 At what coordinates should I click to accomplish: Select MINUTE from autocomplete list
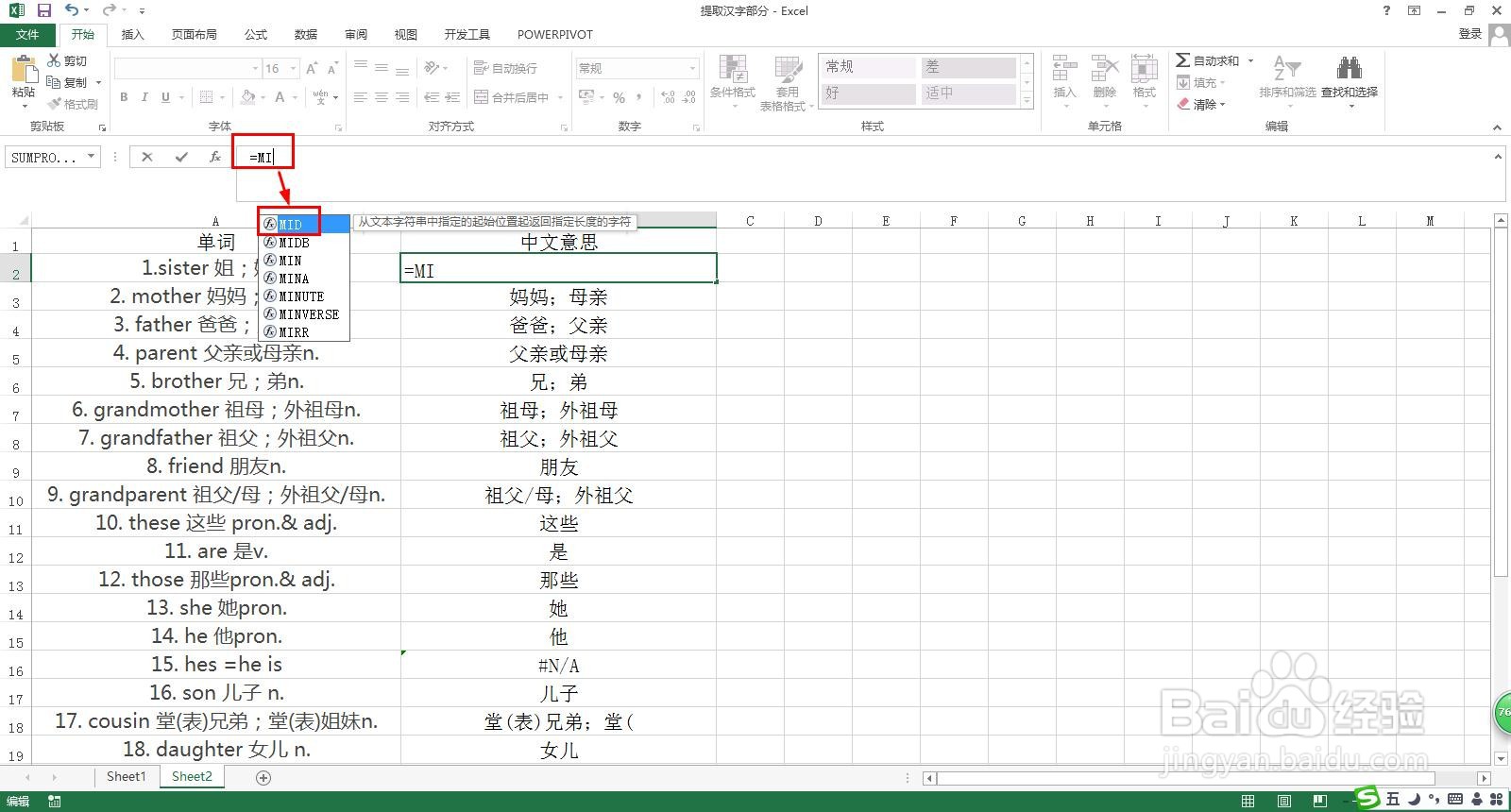click(304, 296)
